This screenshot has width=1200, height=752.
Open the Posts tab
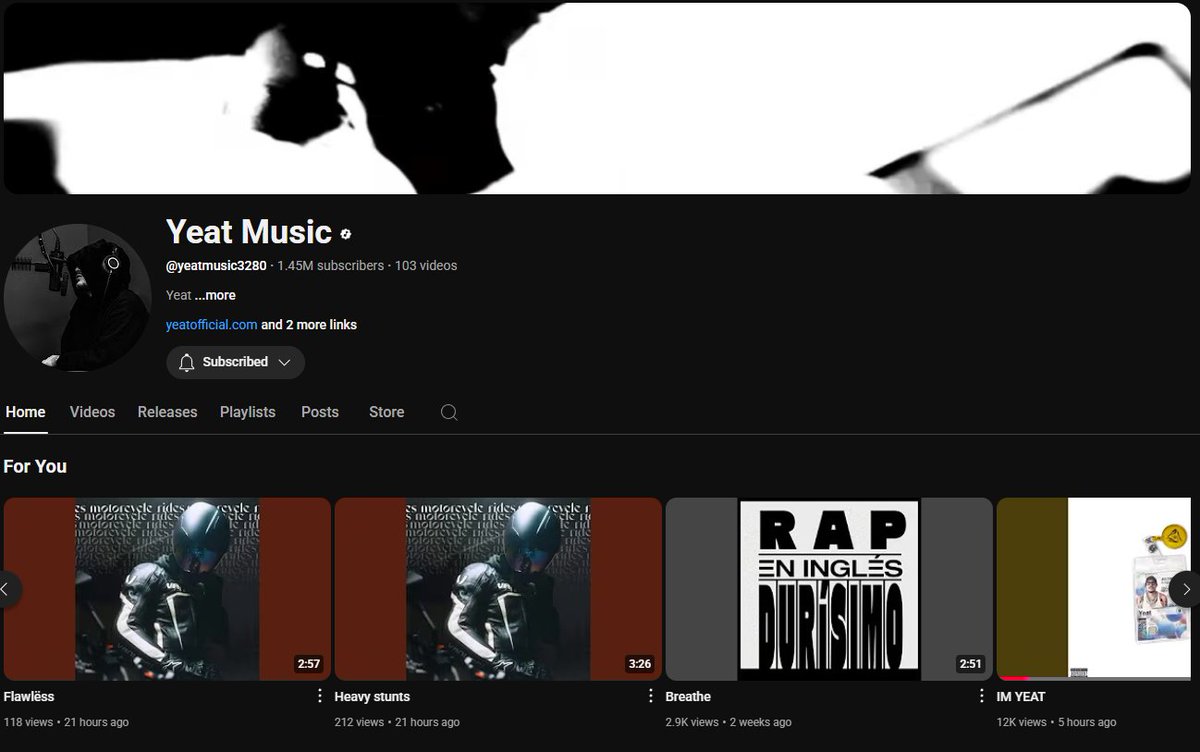pyautogui.click(x=320, y=412)
